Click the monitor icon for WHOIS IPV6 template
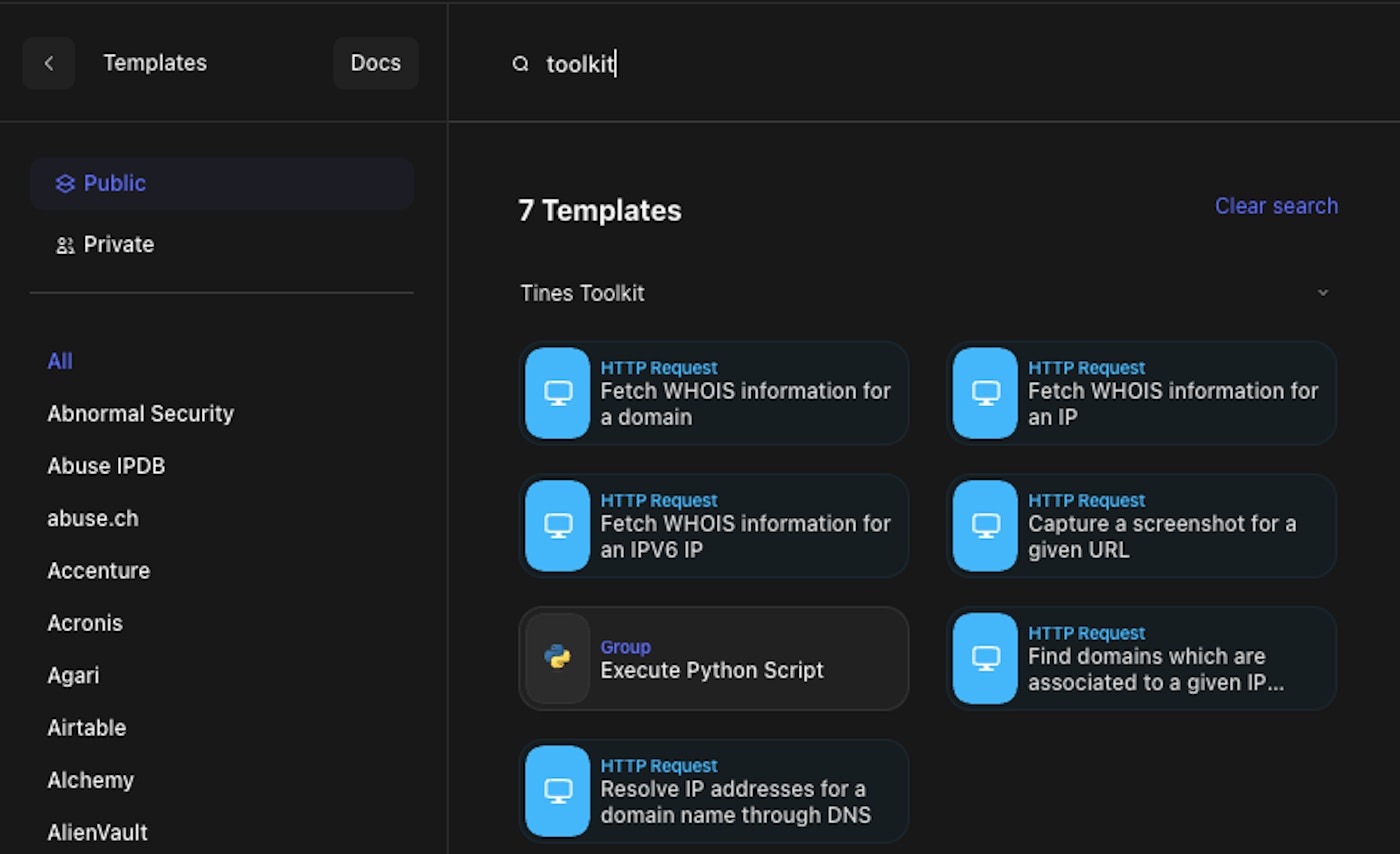Image resolution: width=1400 pixels, height=854 pixels. (x=558, y=525)
